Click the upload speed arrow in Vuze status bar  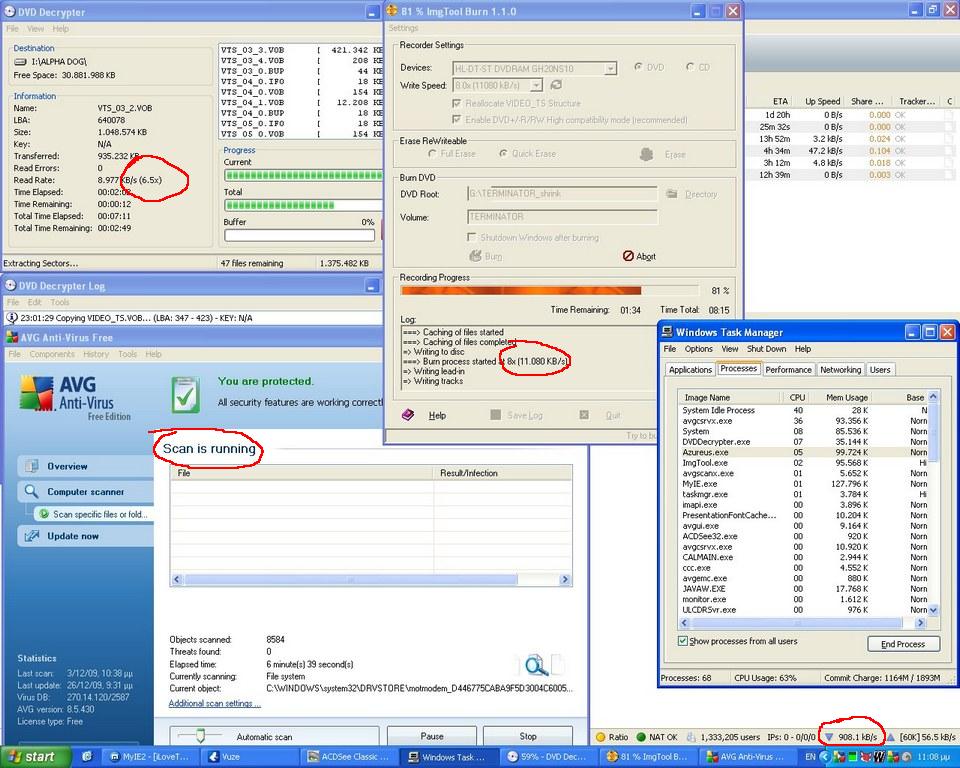891,737
